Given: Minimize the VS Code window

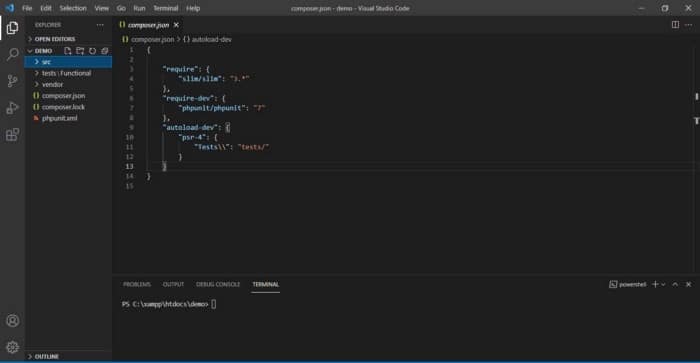Looking at the screenshot, I should (x=642, y=8).
